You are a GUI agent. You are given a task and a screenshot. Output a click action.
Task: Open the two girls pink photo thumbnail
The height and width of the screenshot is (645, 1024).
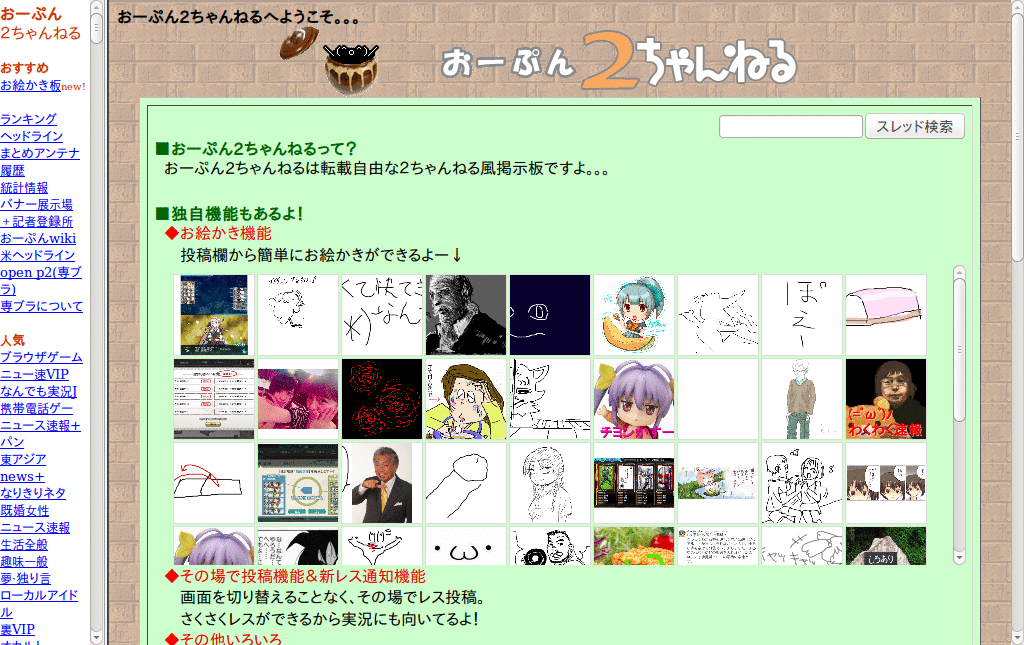point(298,399)
